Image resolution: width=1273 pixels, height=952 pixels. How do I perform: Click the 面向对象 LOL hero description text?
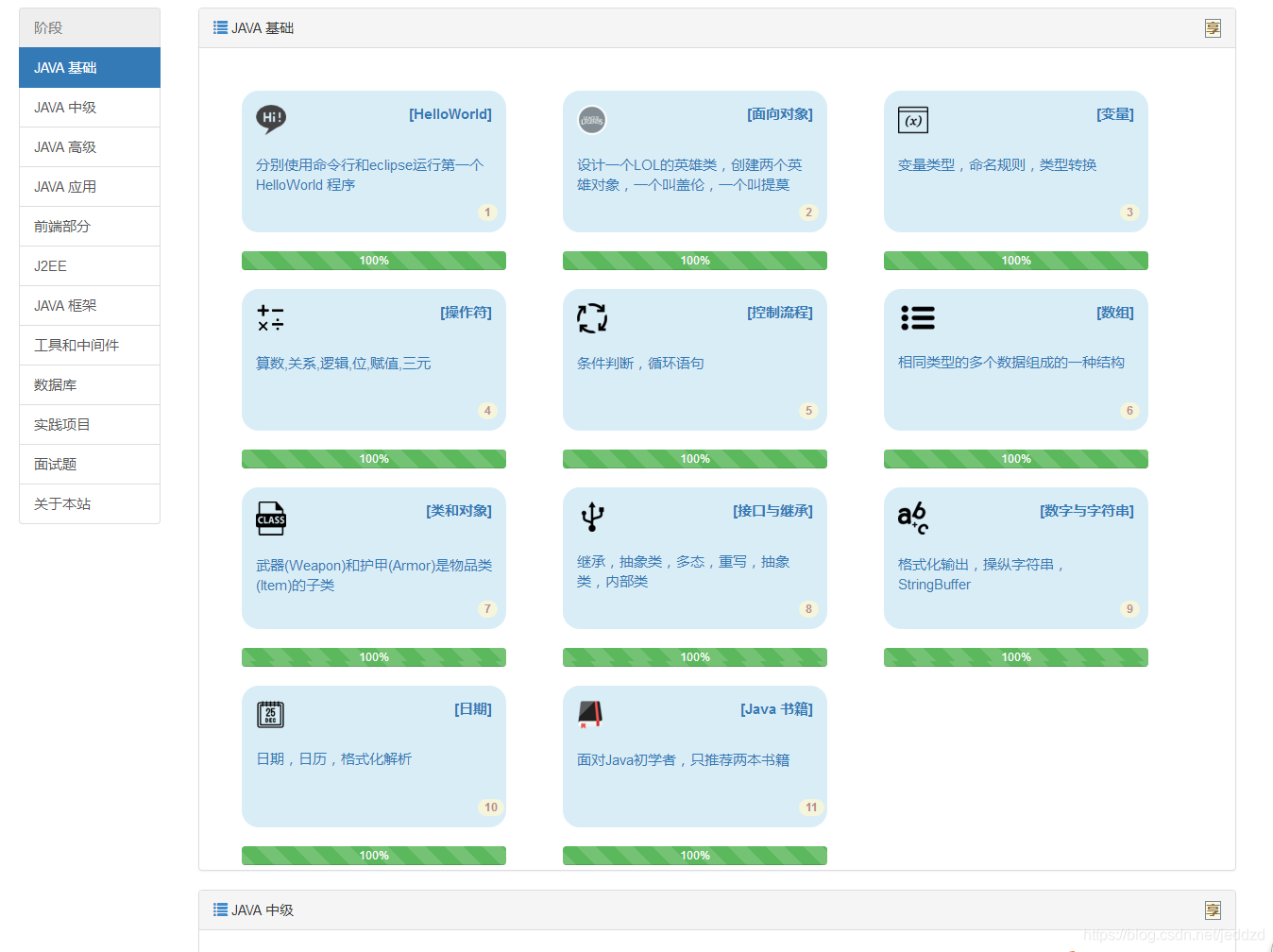(x=689, y=175)
